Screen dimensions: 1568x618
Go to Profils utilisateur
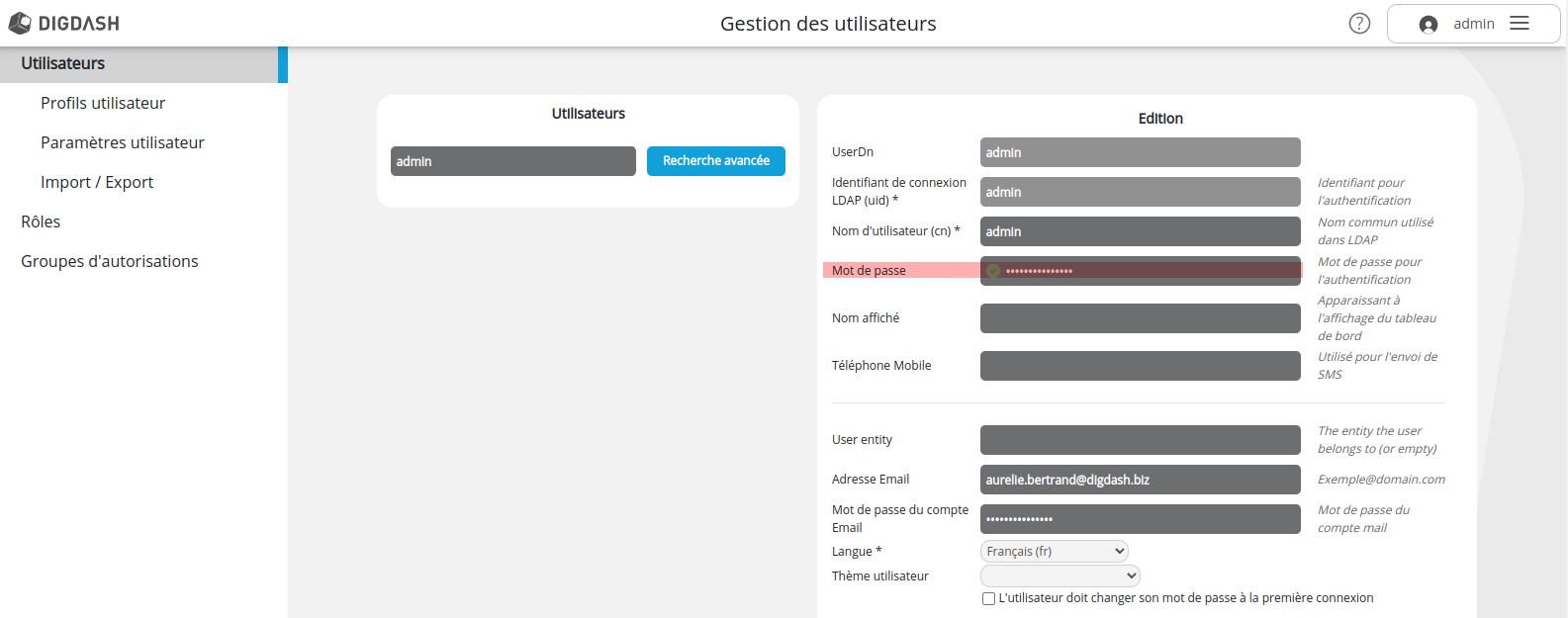click(103, 103)
